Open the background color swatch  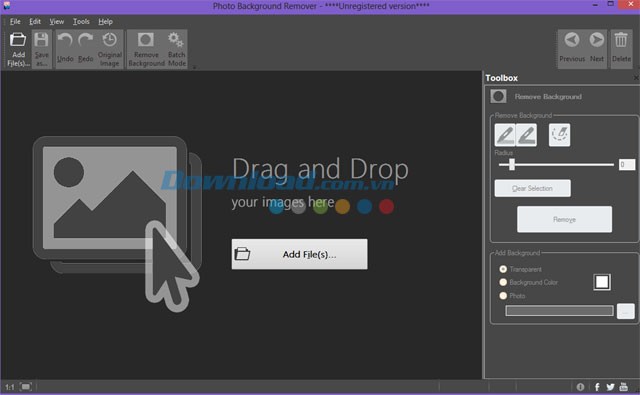point(602,282)
